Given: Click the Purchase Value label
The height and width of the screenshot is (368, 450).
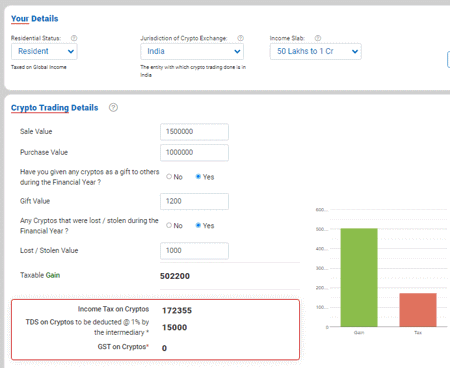Looking at the screenshot, I should pos(44,152).
